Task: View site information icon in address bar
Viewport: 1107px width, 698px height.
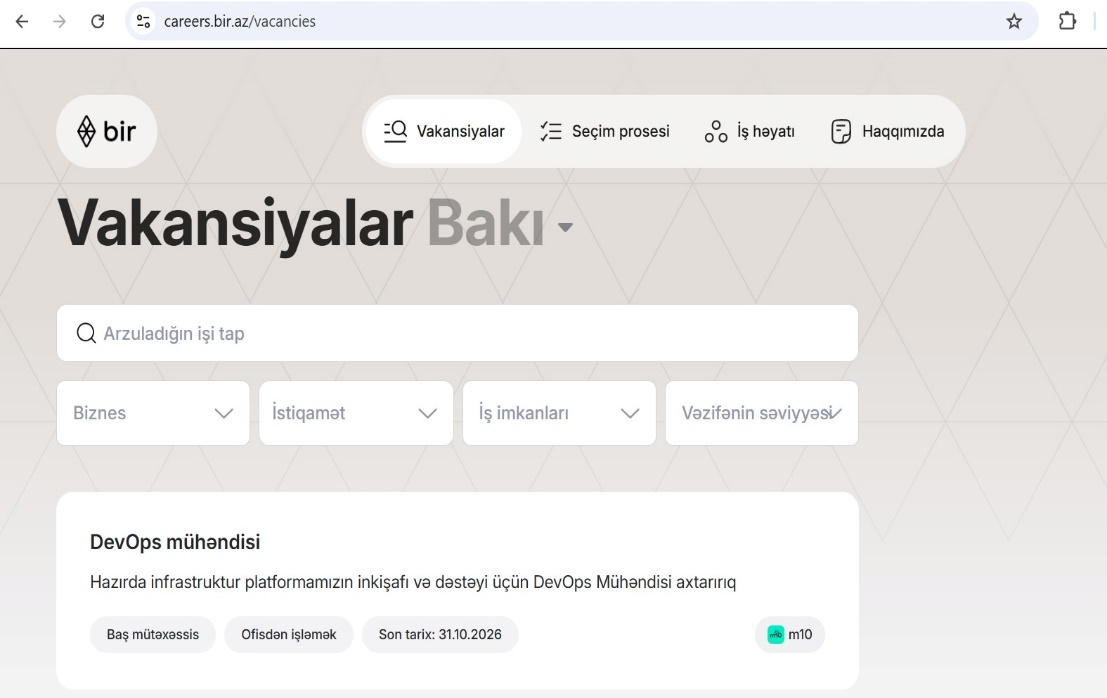Action: (x=143, y=22)
